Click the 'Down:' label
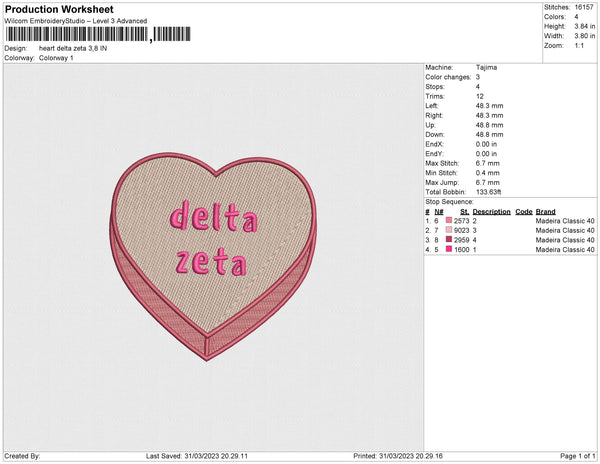 (x=435, y=135)
